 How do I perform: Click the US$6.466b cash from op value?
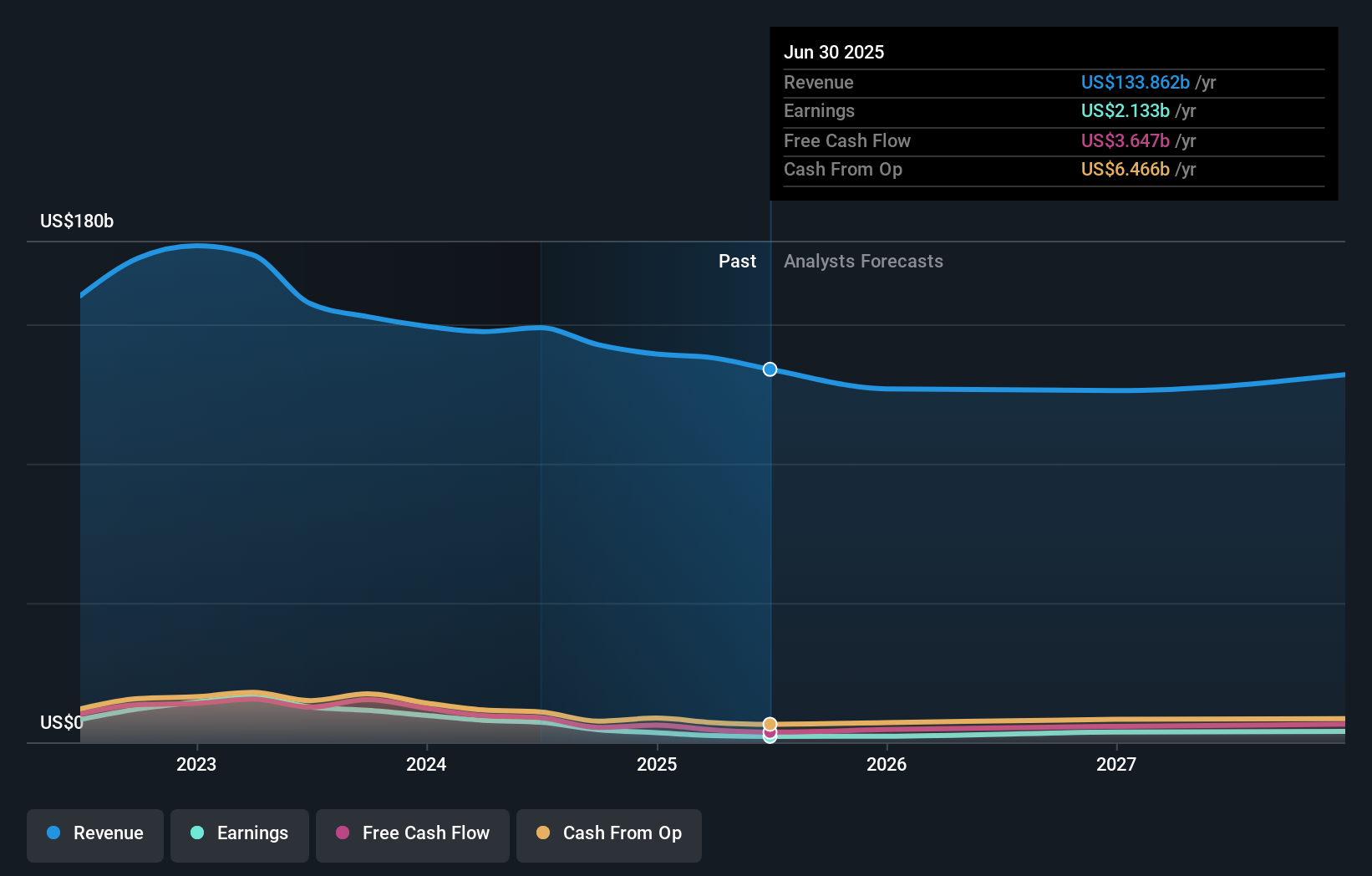[x=1126, y=170]
